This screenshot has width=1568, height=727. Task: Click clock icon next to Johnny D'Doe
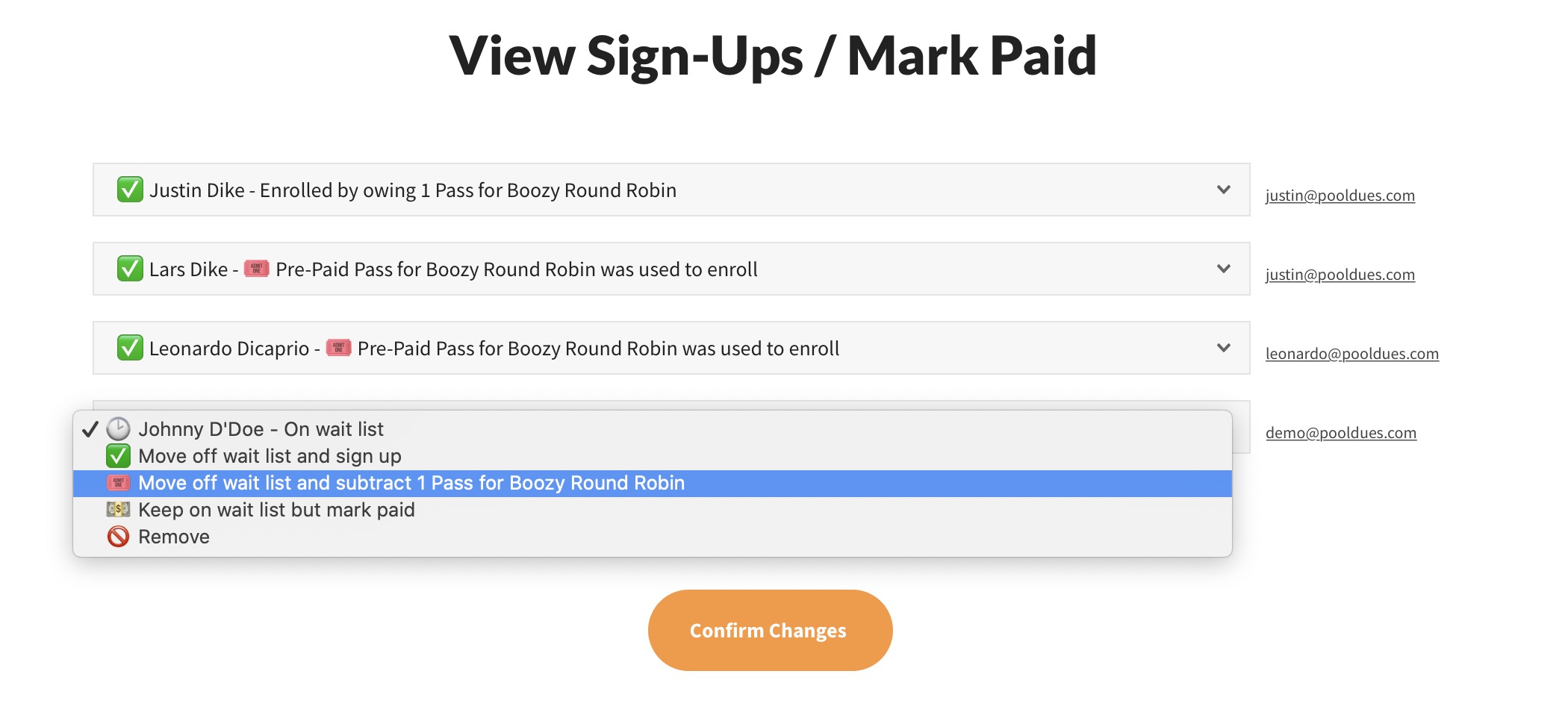(118, 429)
